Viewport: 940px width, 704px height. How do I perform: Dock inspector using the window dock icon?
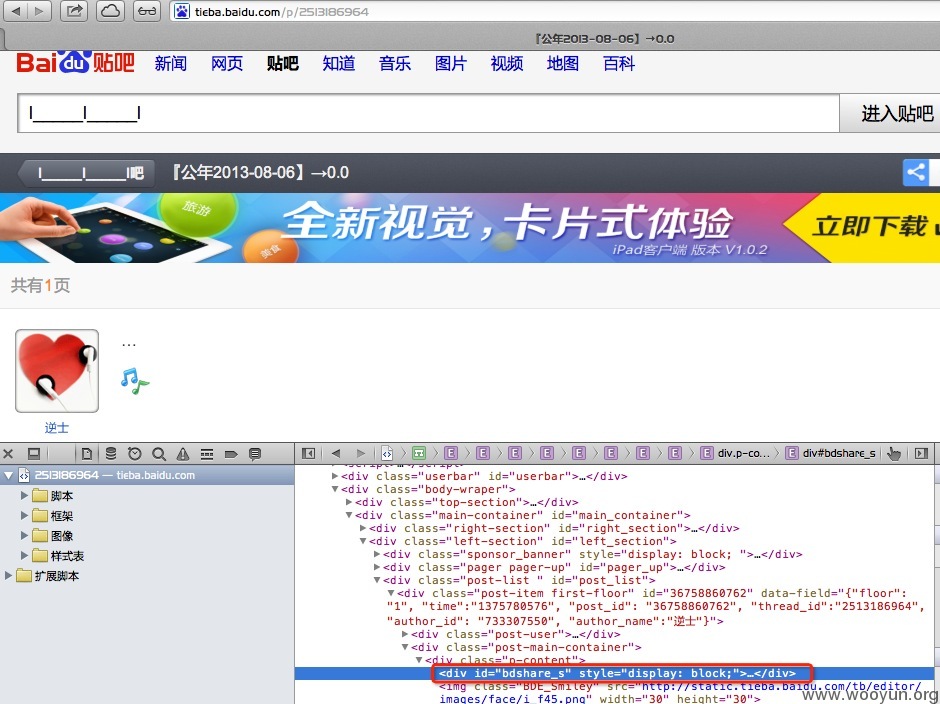34,454
